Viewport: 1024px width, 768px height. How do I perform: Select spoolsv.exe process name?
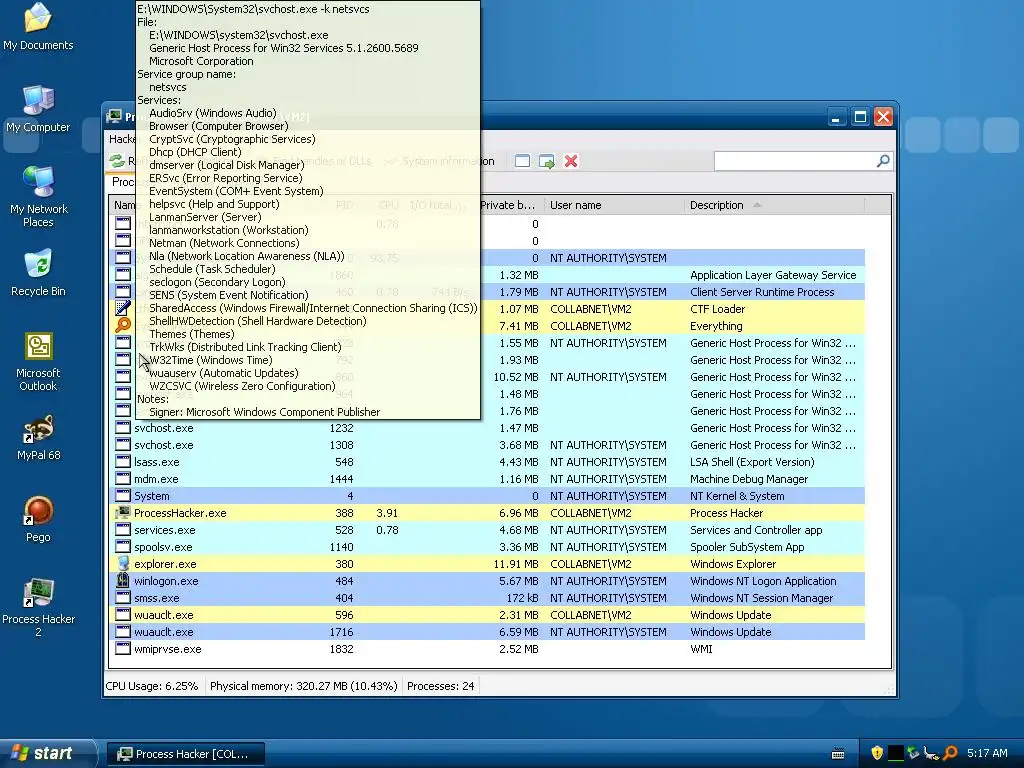pos(163,547)
